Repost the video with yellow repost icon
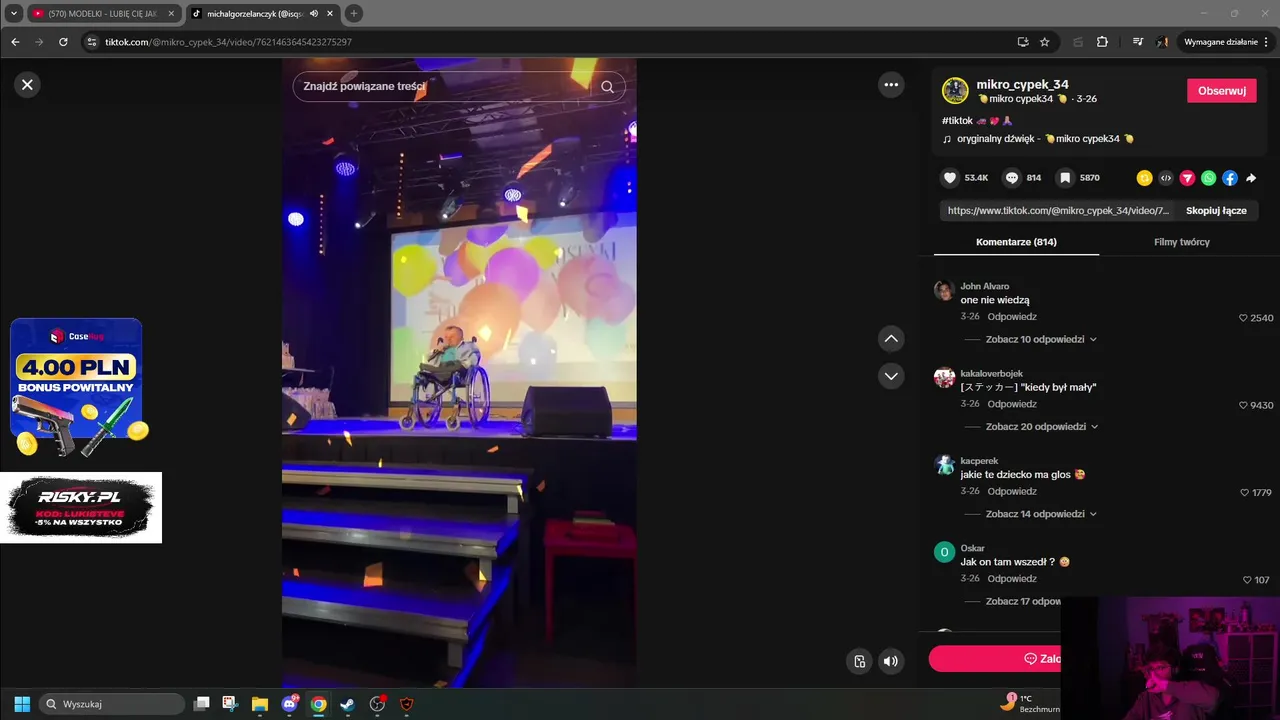 (1144, 178)
